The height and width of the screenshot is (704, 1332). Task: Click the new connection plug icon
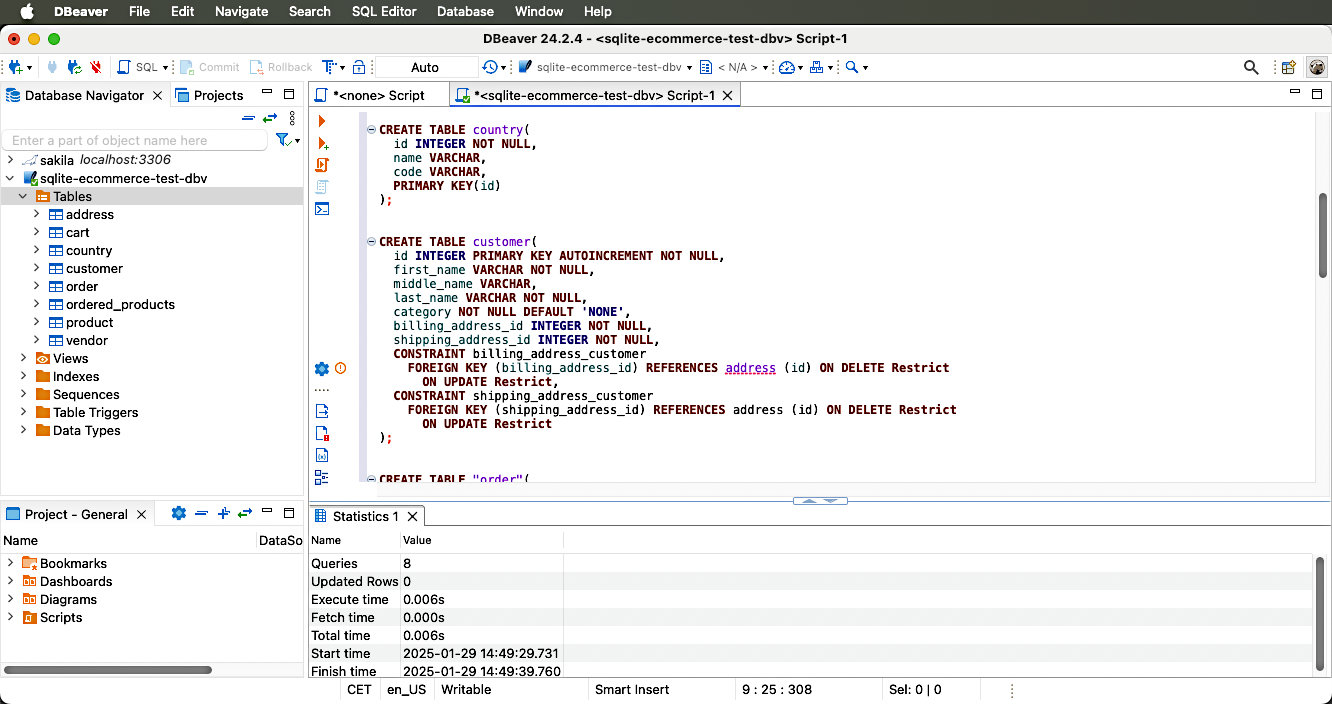pyautogui.click(x=17, y=67)
